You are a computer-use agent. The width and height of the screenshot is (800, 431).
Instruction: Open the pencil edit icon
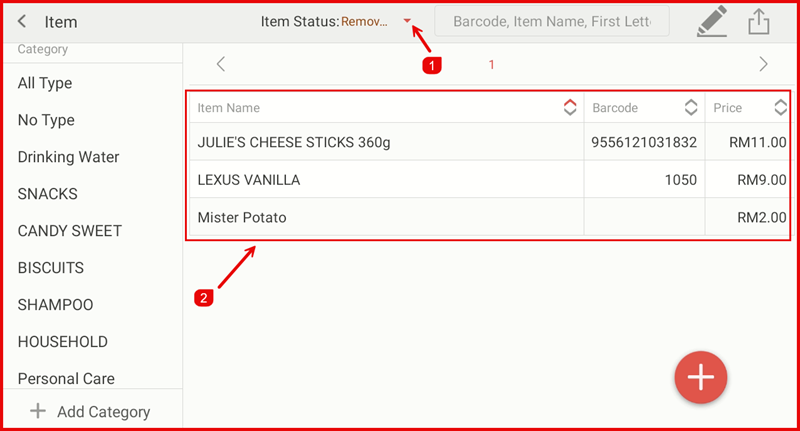pyautogui.click(x=712, y=22)
